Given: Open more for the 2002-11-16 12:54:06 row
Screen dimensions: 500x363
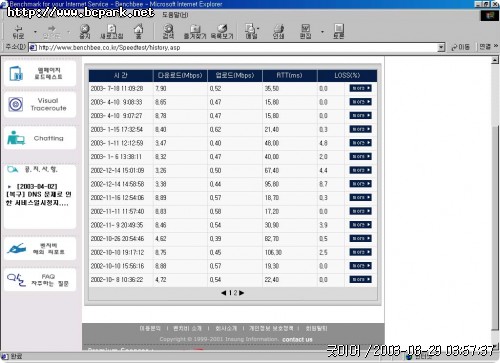Looking at the screenshot, I should click(x=360, y=197).
